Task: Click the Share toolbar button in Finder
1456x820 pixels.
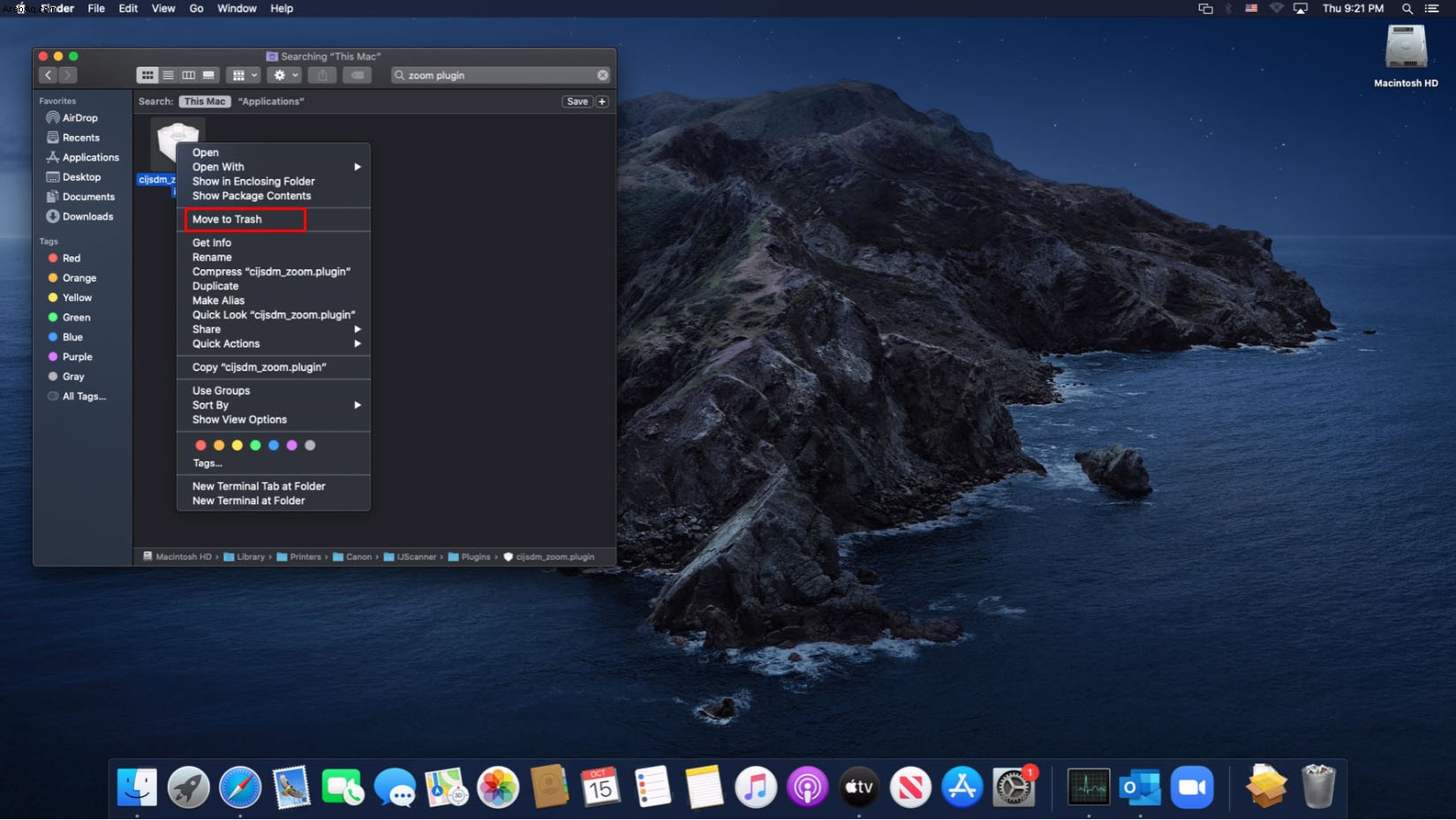Action: click(x=322, y=75)
